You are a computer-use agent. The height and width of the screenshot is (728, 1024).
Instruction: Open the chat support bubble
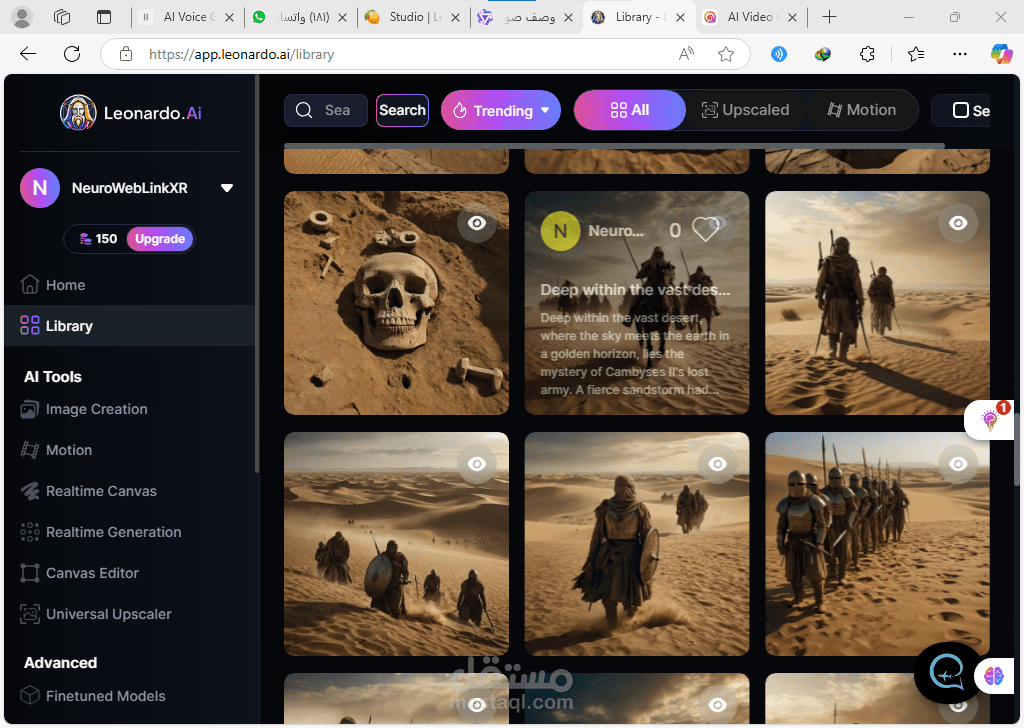[947, 673]
